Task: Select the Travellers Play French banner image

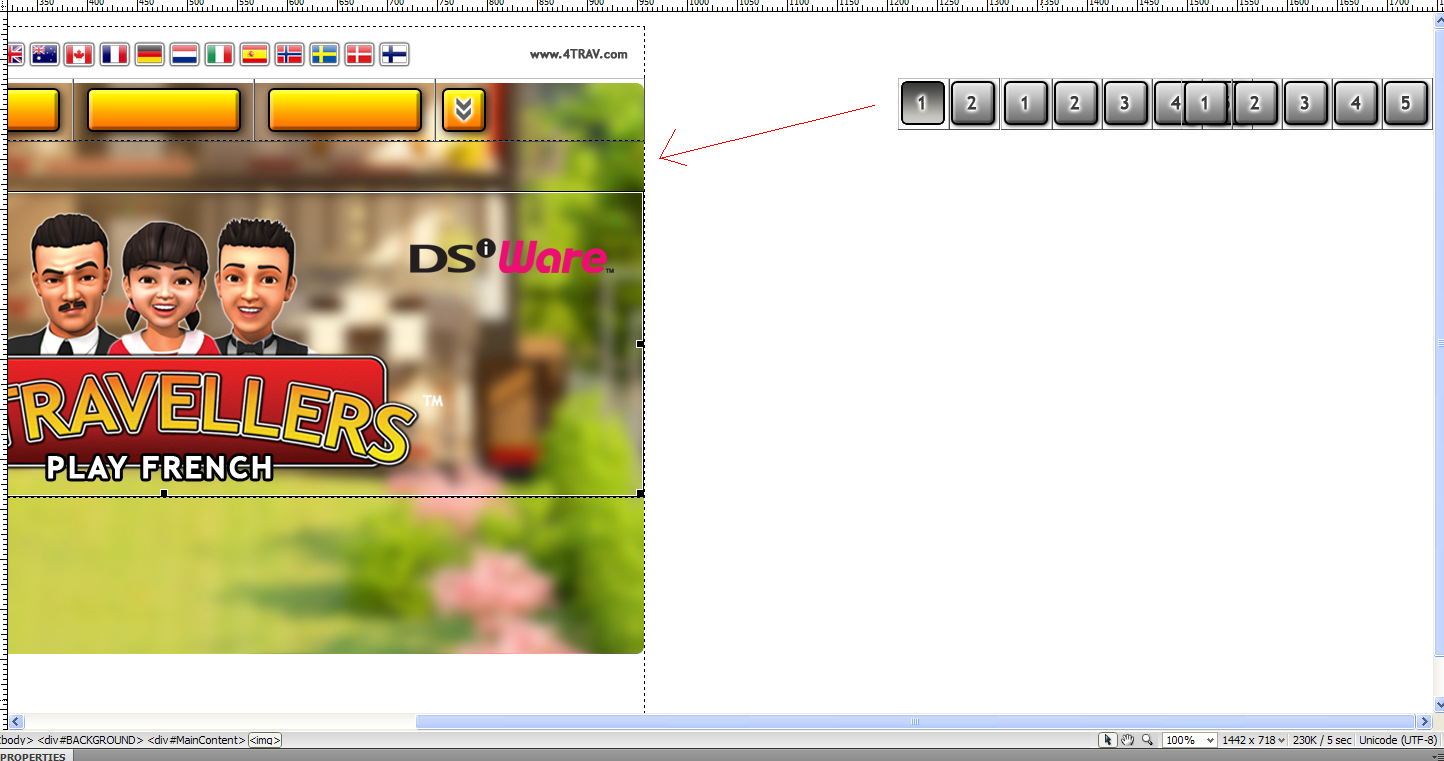Action: point(325,343)
